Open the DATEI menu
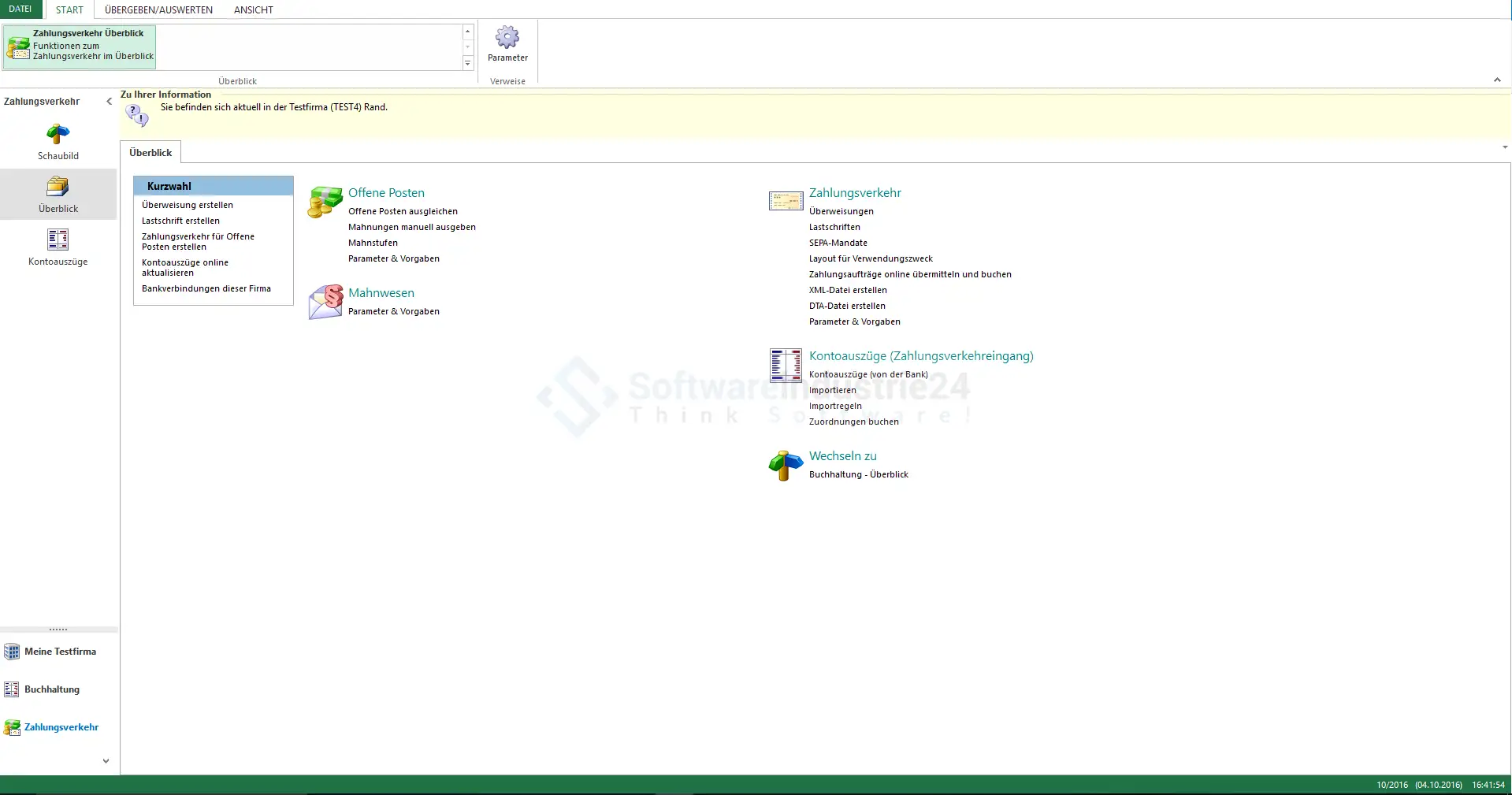This screenshot has width=1512, height=795. 20,9
